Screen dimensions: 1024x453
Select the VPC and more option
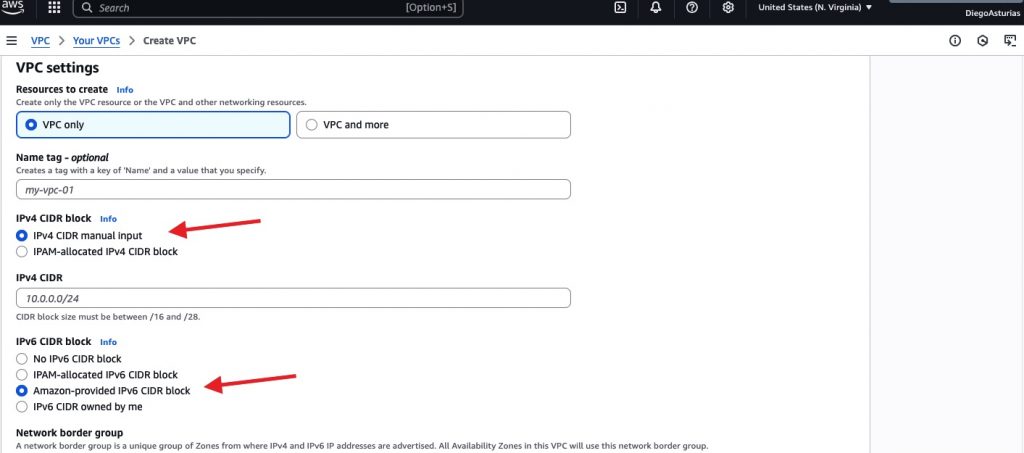click(433, 125)
